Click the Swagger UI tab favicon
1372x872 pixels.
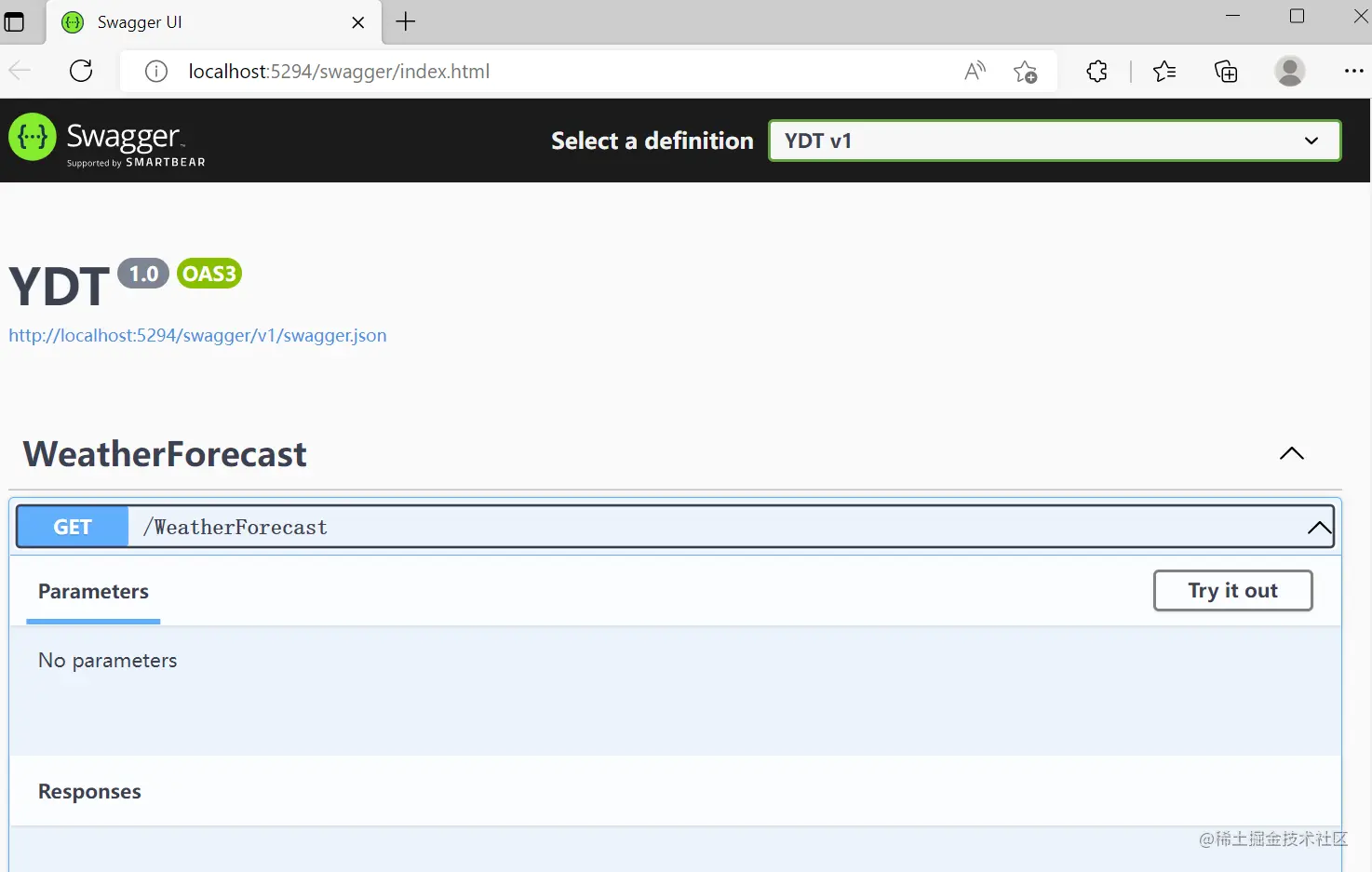[x=73, y=22]
